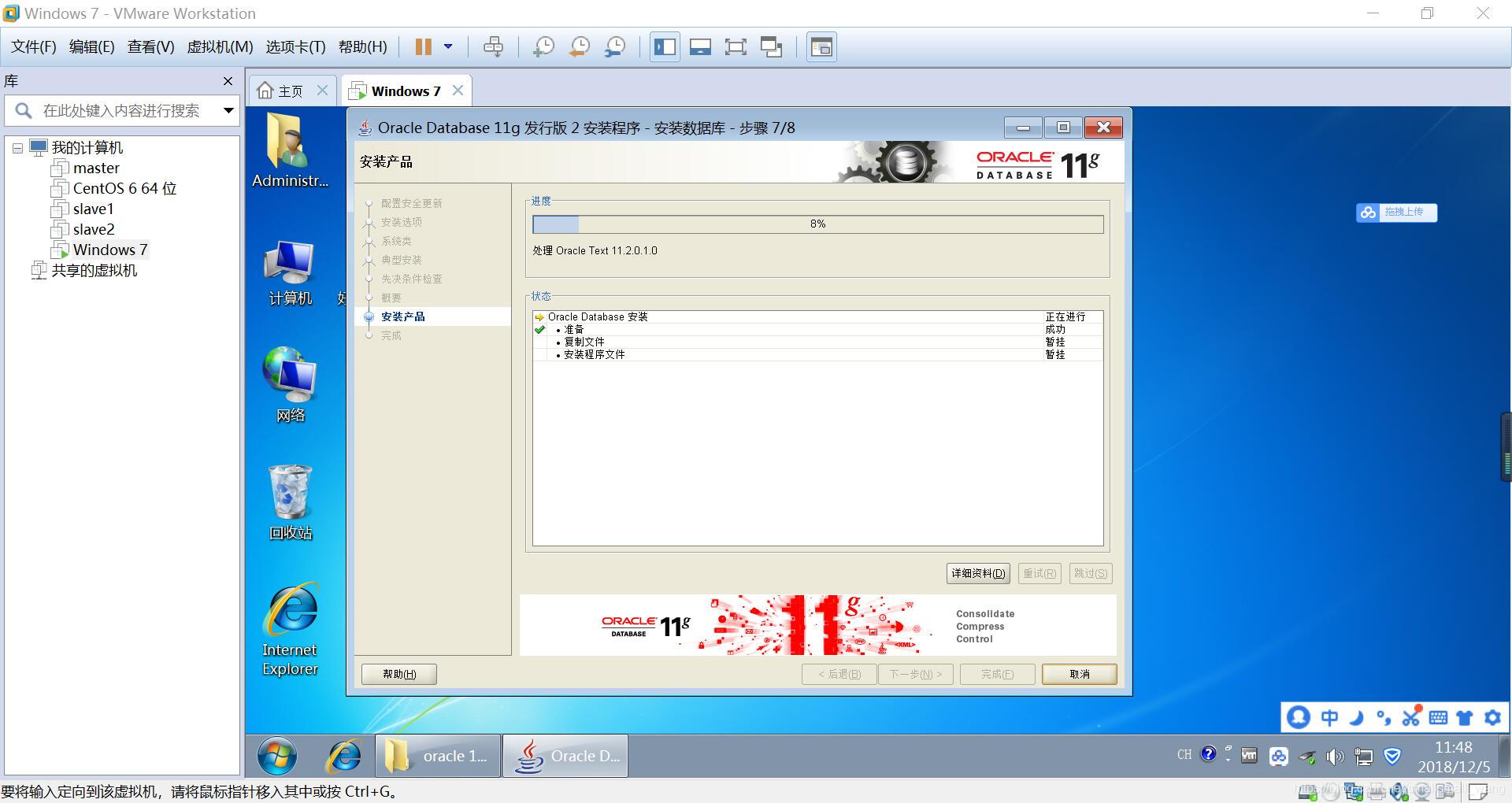
Task: Click the installation progress bar at 8%
Action: coord(817,224)
